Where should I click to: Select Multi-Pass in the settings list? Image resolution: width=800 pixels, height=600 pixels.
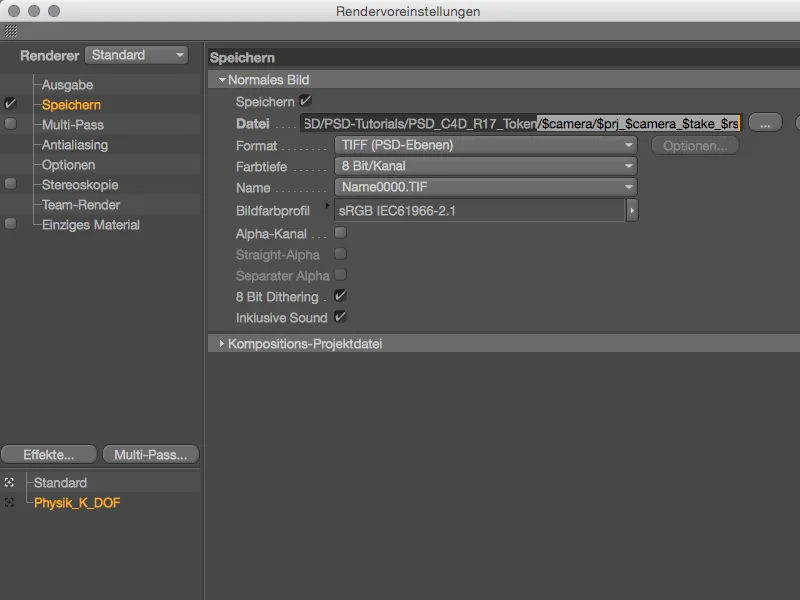tap(73, 124)
